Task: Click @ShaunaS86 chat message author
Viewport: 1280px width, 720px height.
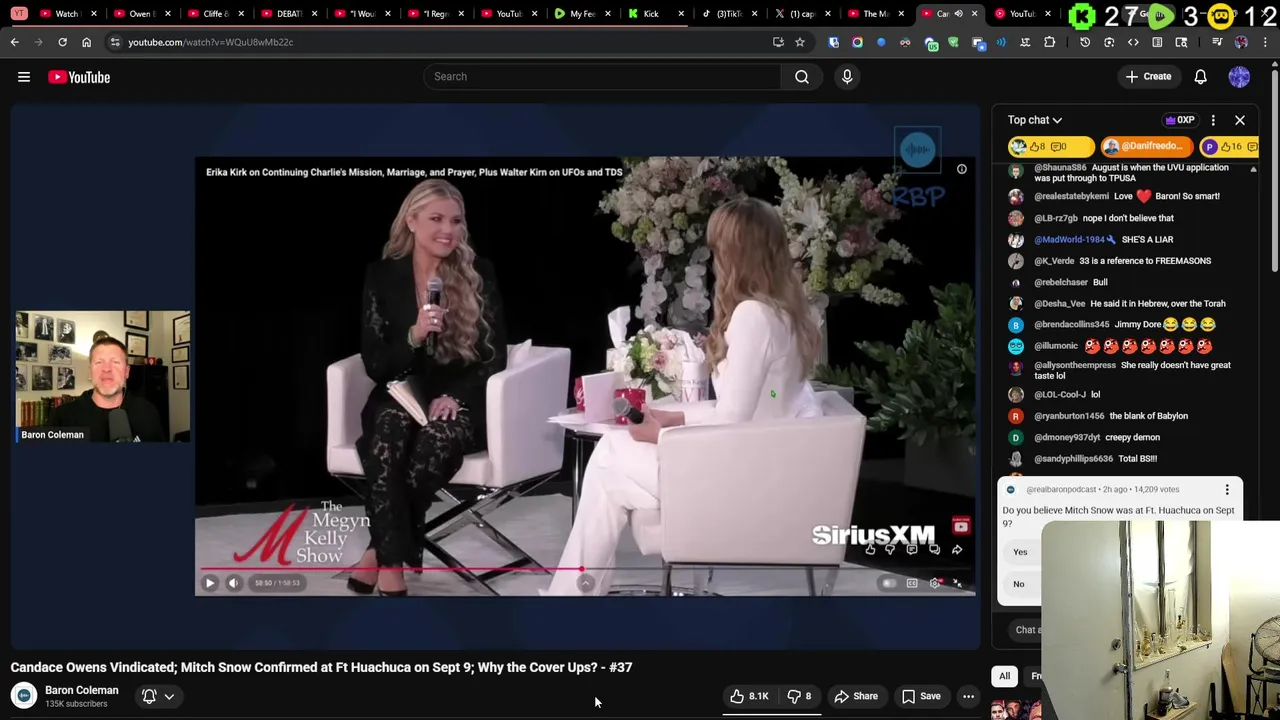Action: pyautogui.click(x=1060, y=168)
